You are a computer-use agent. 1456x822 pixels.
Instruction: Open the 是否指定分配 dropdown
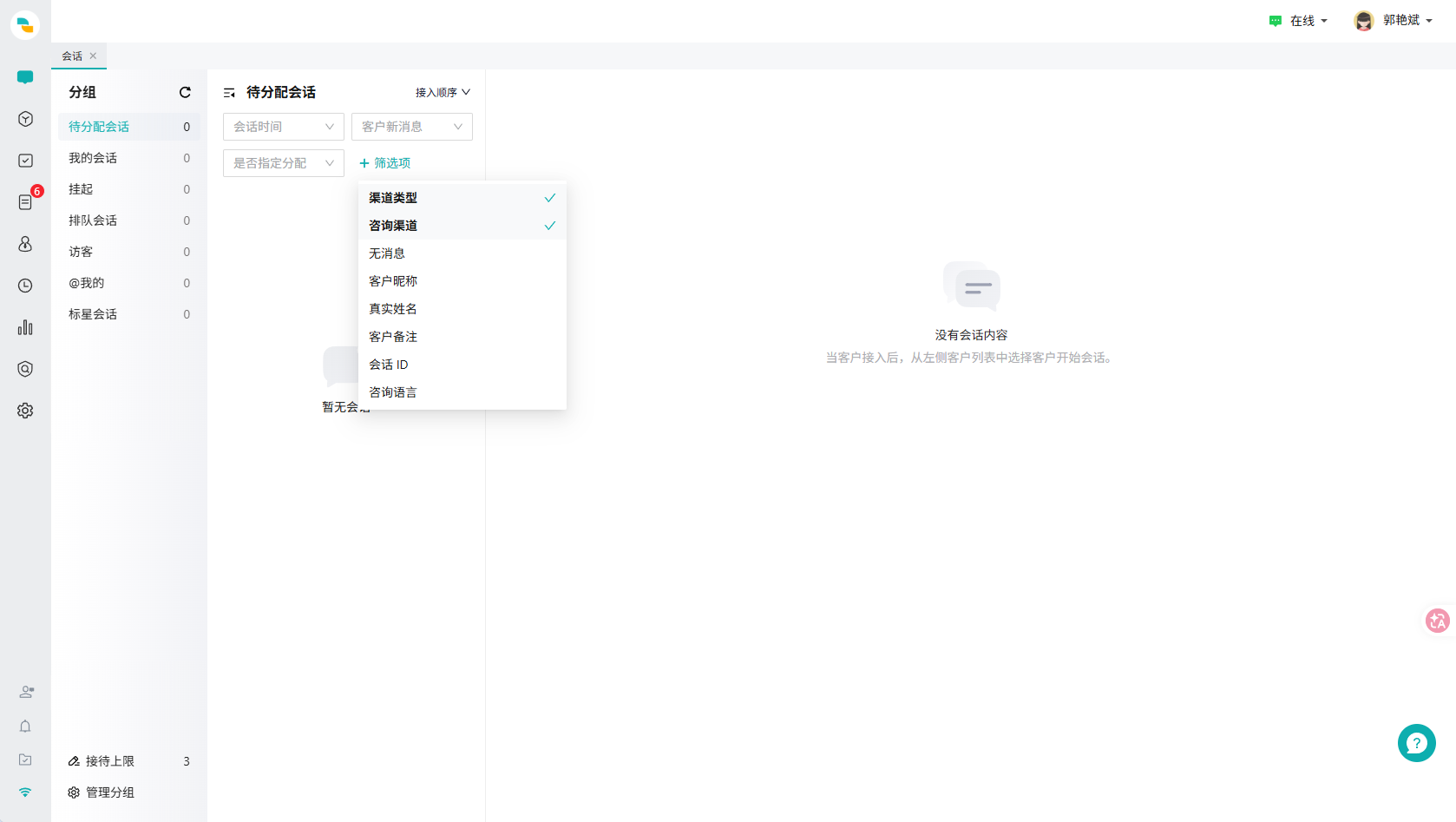284,163
